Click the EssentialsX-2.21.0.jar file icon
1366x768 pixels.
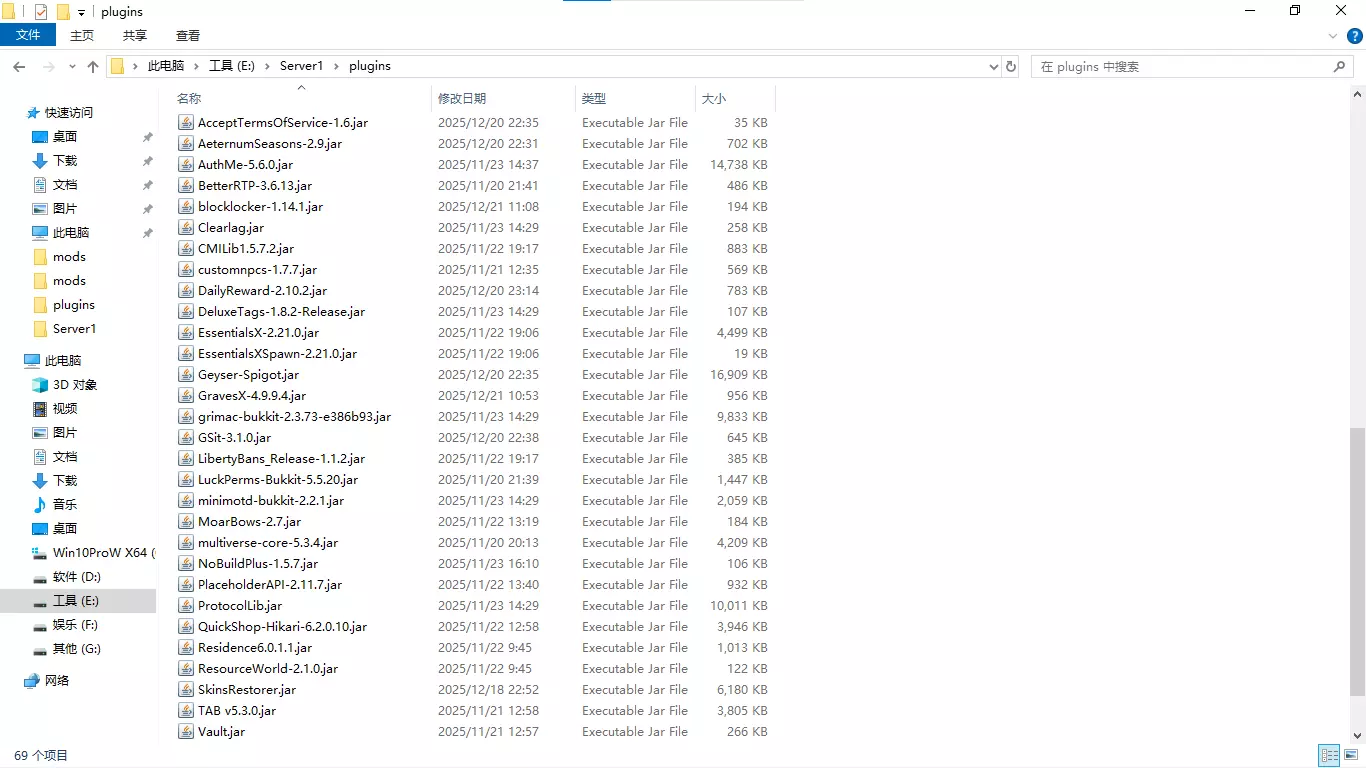tap(185, 333)
